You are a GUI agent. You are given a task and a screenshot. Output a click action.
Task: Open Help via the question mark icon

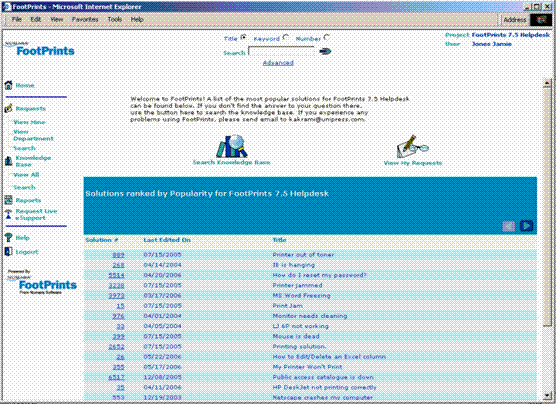coord(9,238)
